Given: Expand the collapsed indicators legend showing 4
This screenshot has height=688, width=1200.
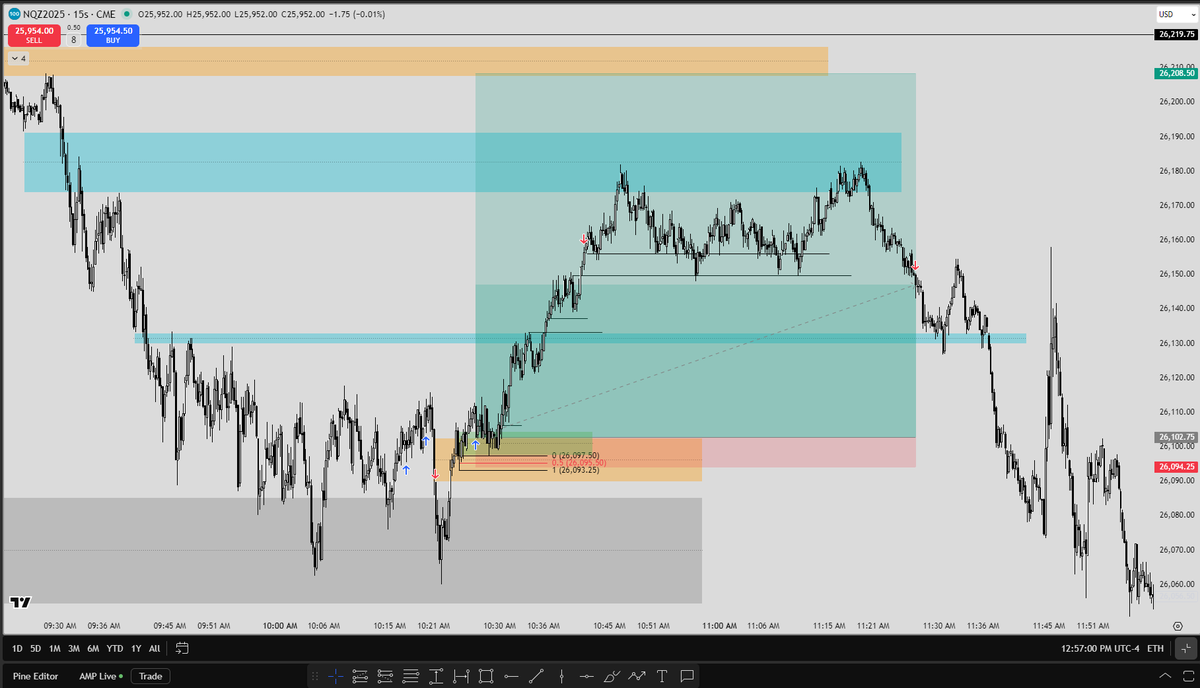Looking at the screenshot, I should (18, 59).
